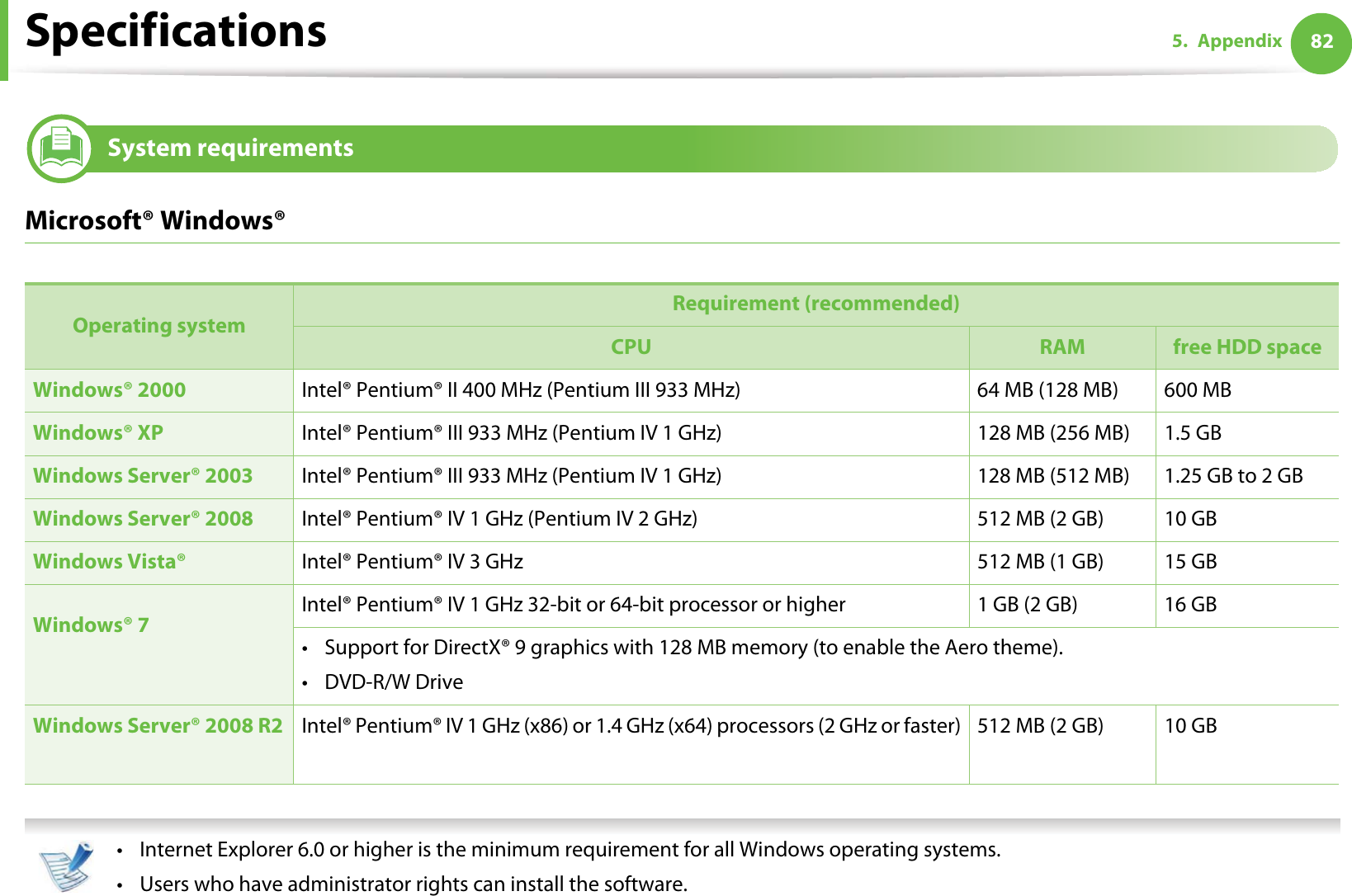Select the Windows XP row label
Screen dimensions: 1352x896
[x=98, y=433]
